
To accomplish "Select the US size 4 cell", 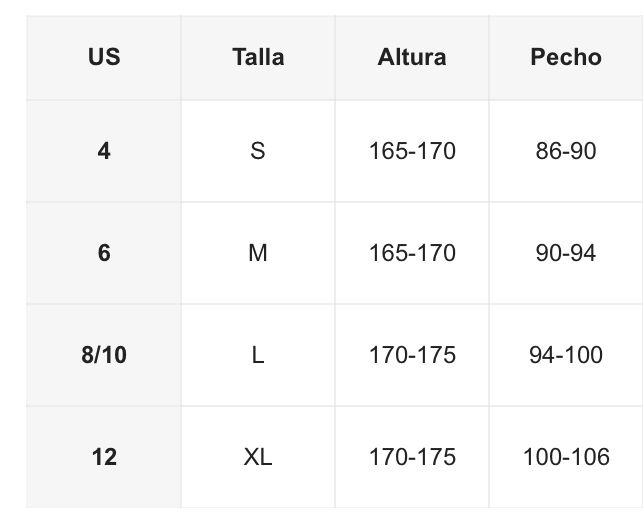I will coord(104,151).
